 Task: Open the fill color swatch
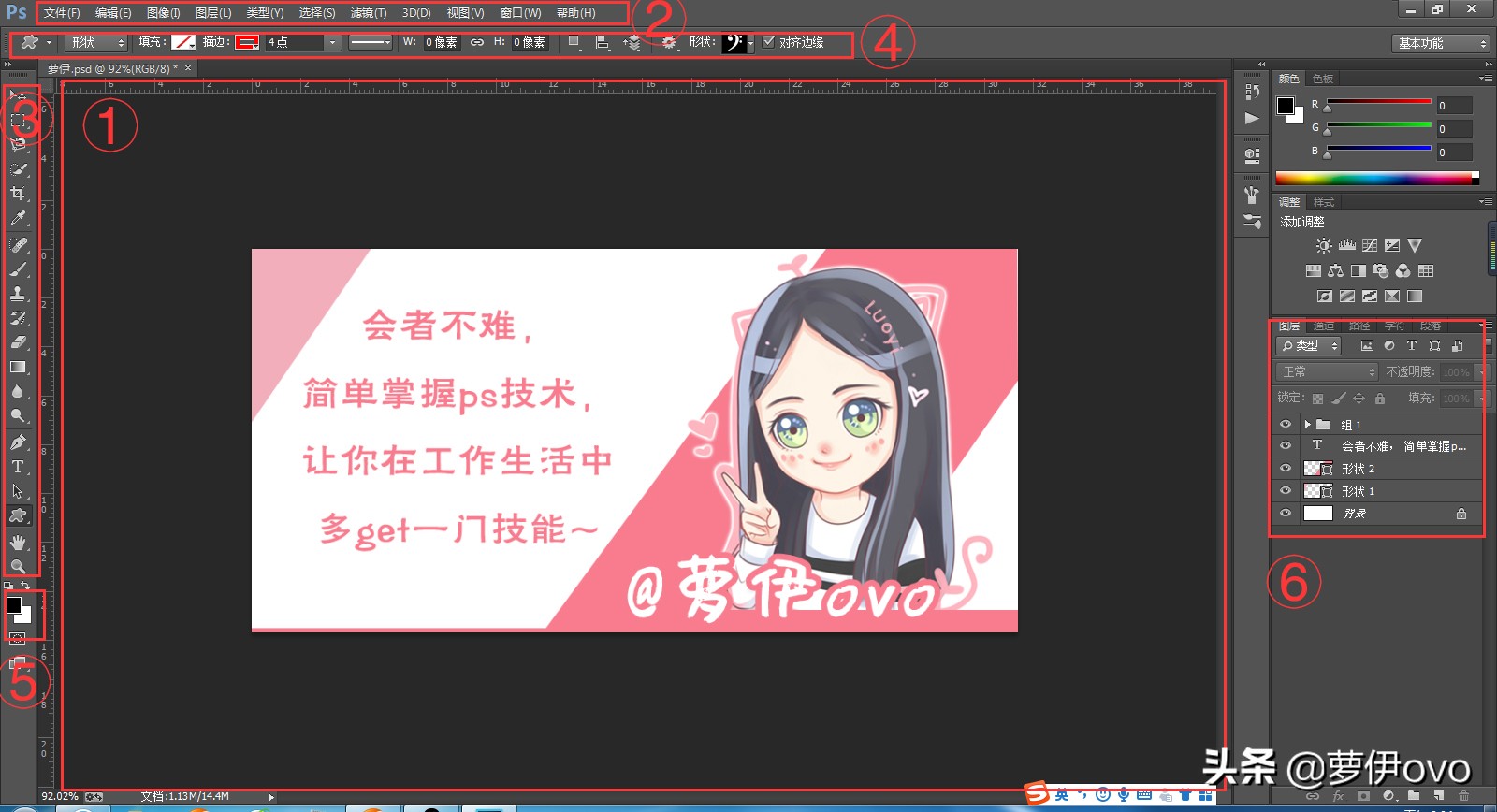tap(183, 42)
